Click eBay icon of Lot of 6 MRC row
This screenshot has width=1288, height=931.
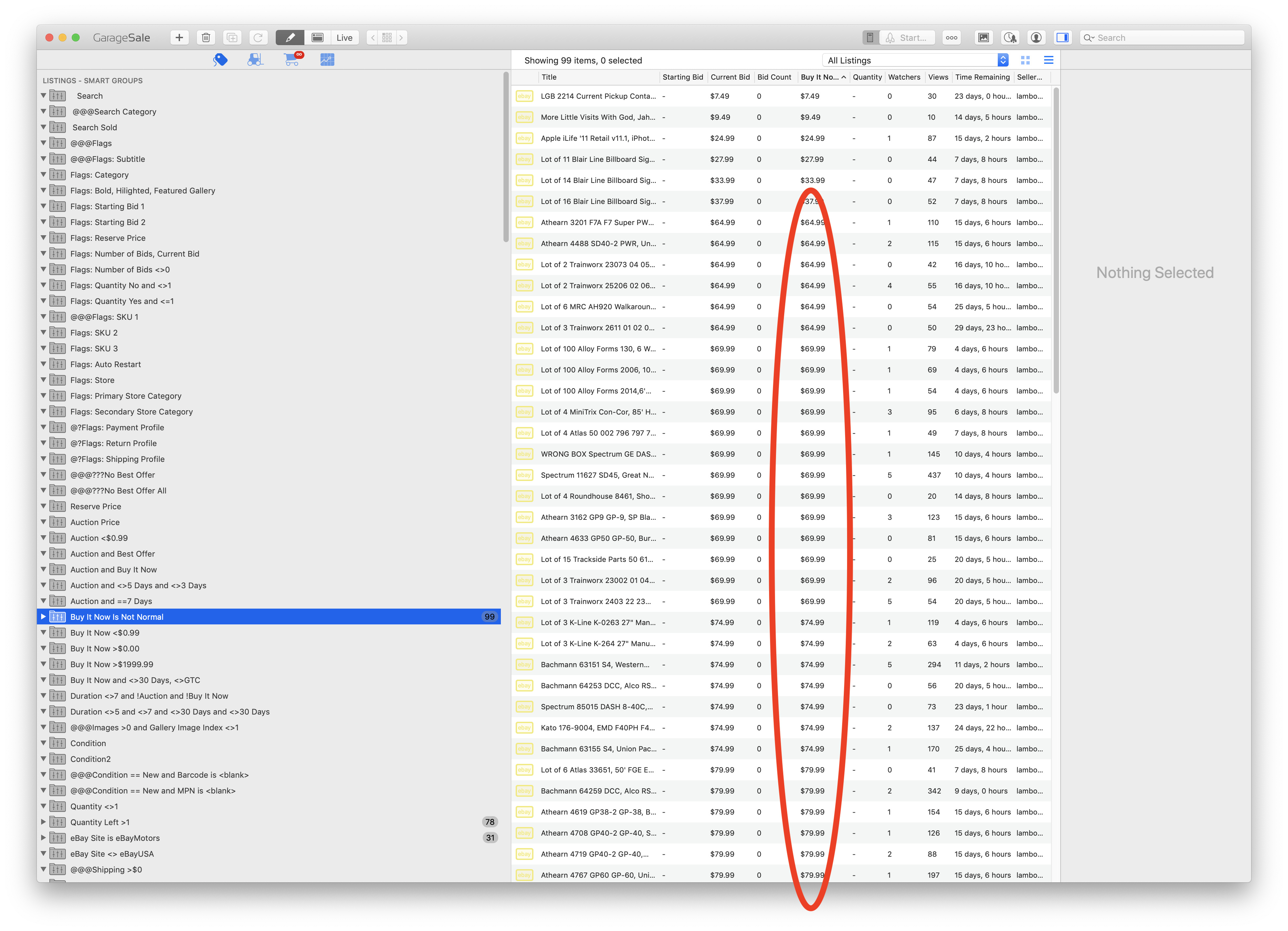coord(524,307)
